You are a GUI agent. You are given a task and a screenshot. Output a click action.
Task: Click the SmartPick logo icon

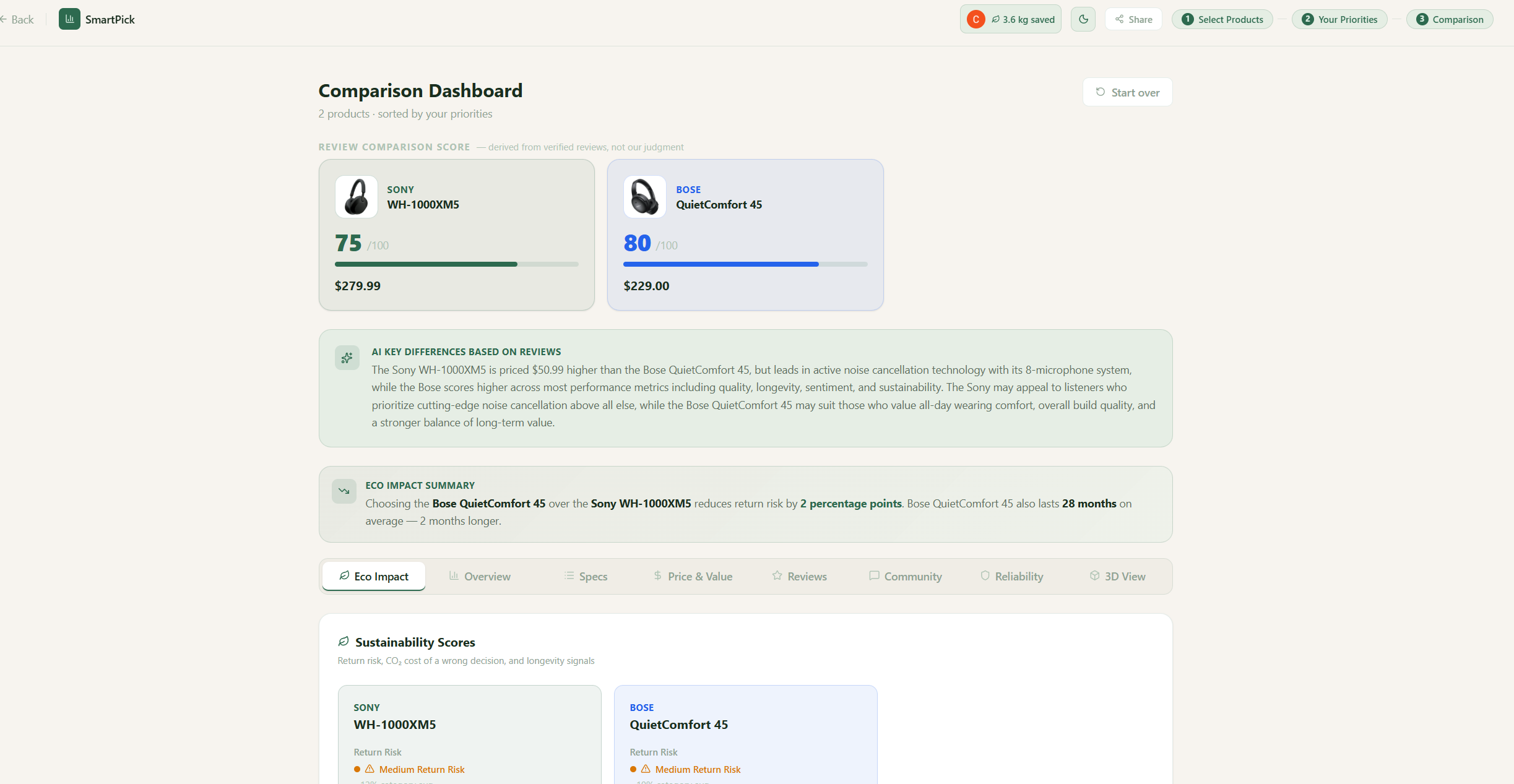click(x=69, y=19)
